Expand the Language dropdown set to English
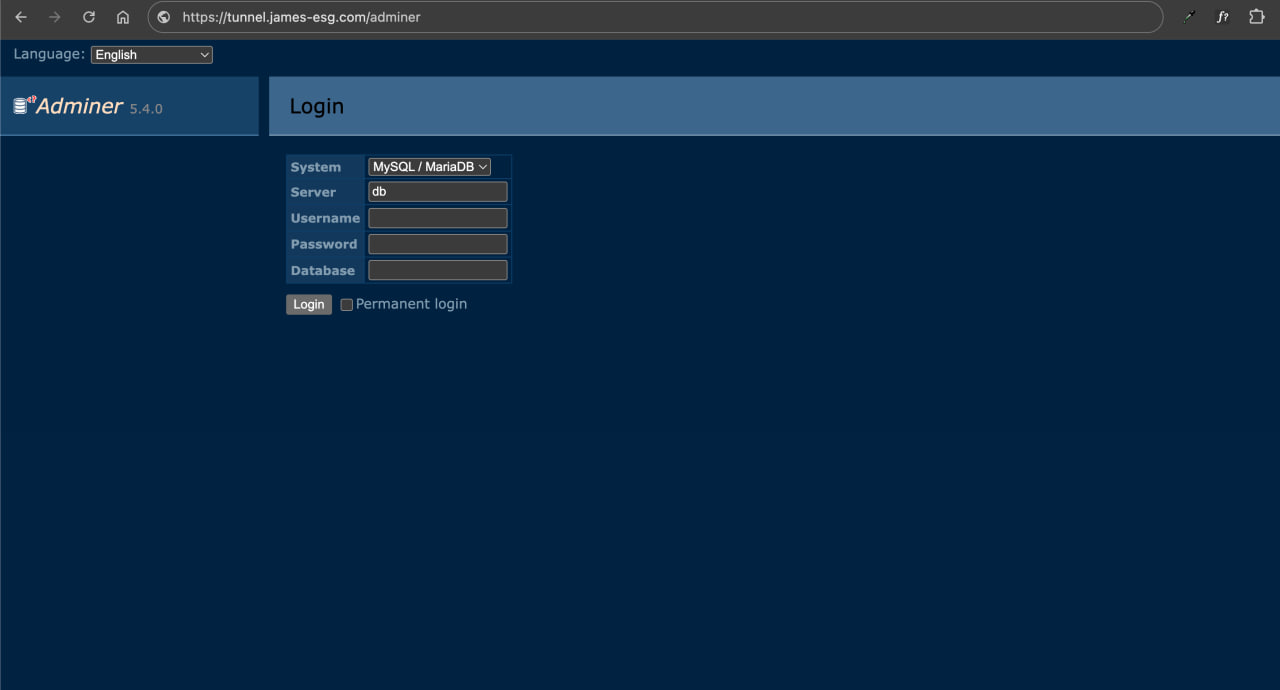The width and height of the screenshot is (1280, 690). point(152,55)
